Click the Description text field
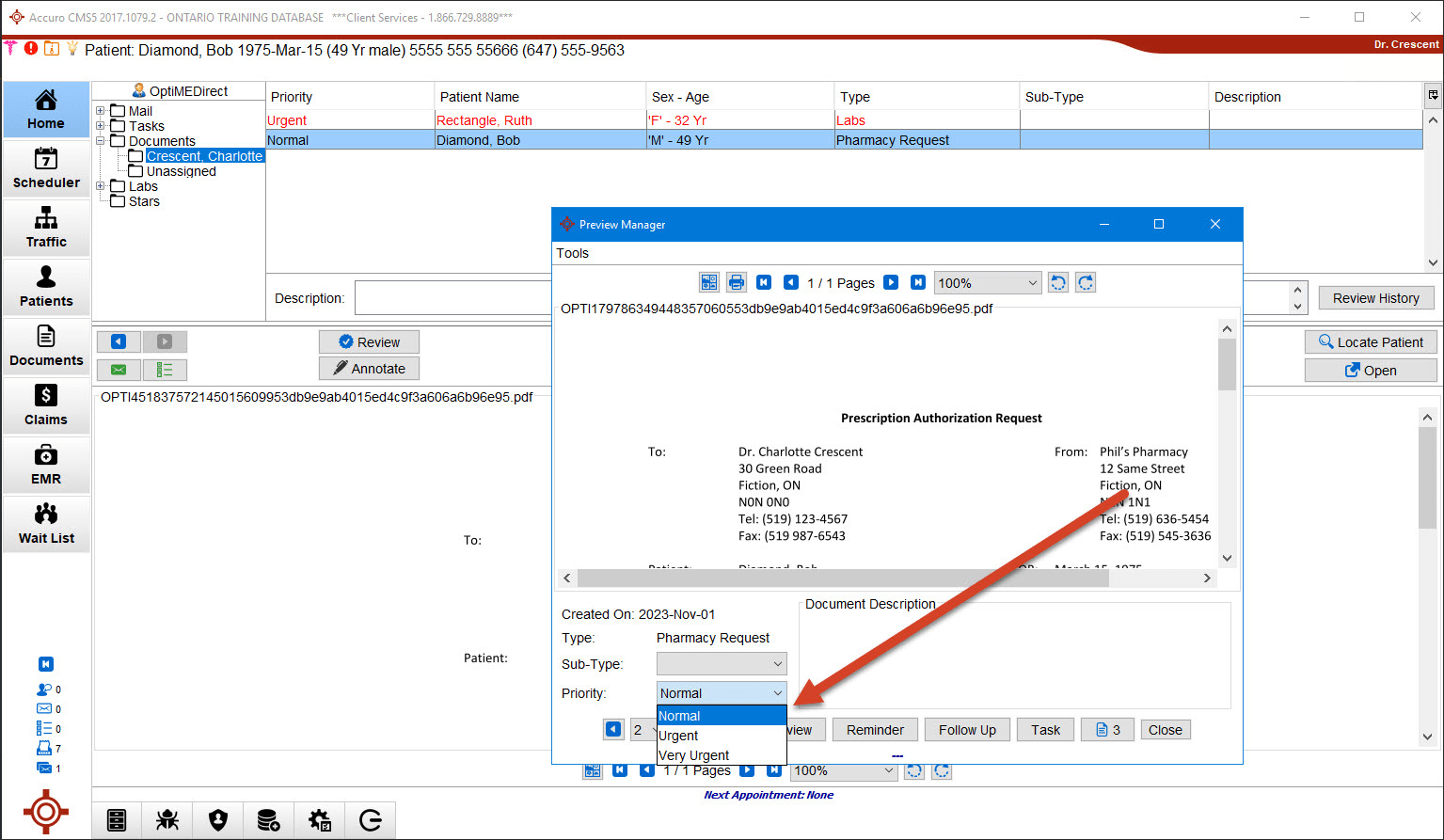The image size is (1444, 840). tap(452, 298)
